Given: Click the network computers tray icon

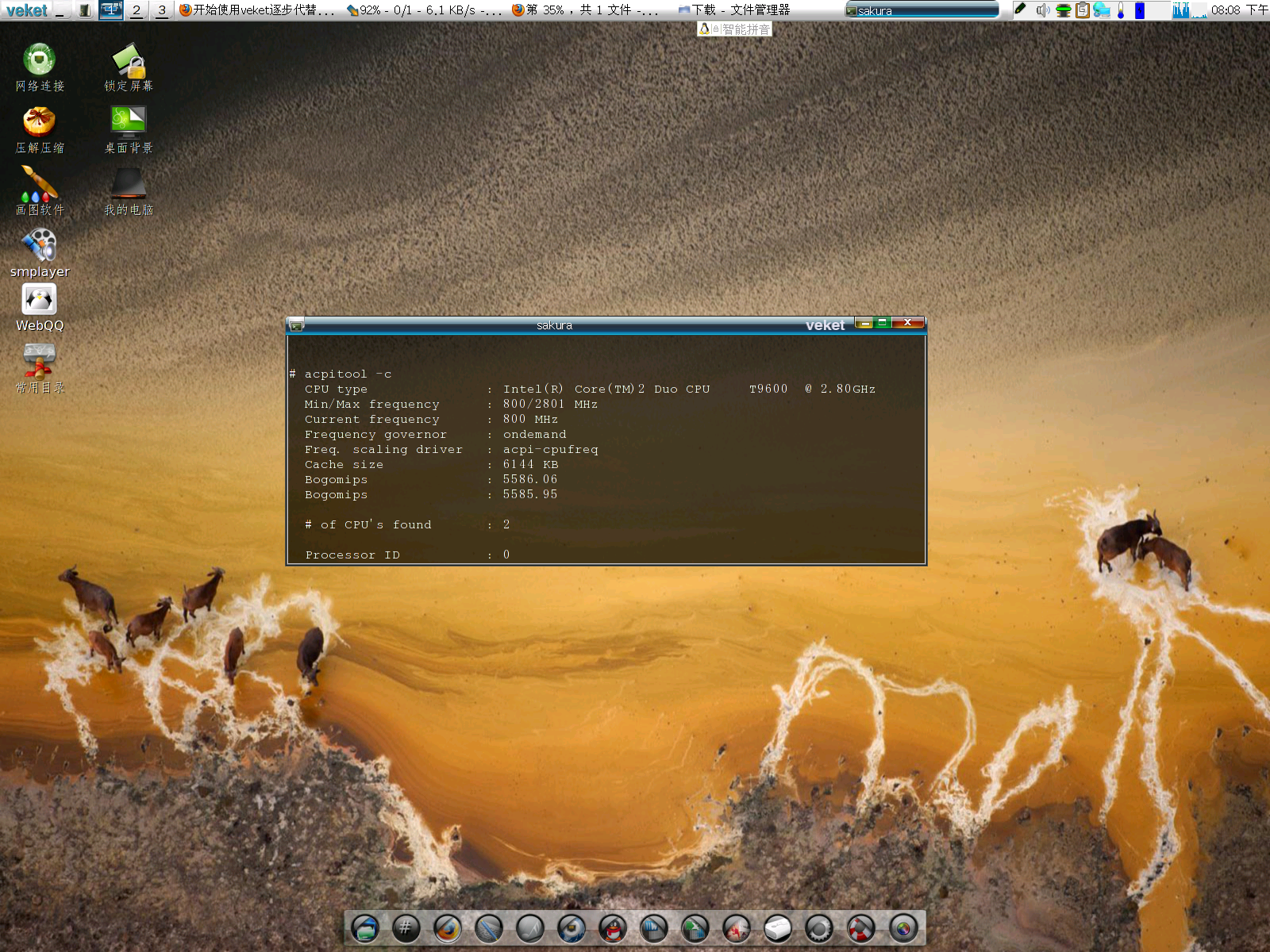Looking at the screenshot, I should coord(1102,10).
